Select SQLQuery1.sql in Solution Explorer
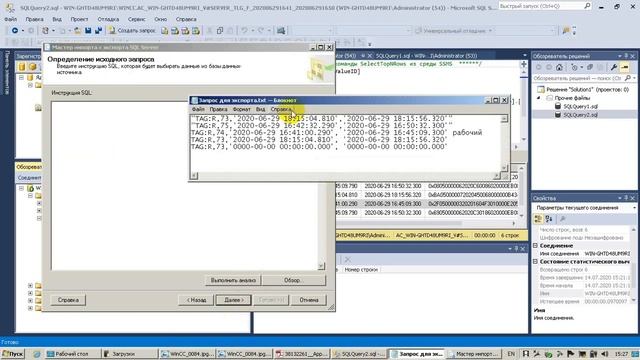640x360 pixels. coord(580,106)
